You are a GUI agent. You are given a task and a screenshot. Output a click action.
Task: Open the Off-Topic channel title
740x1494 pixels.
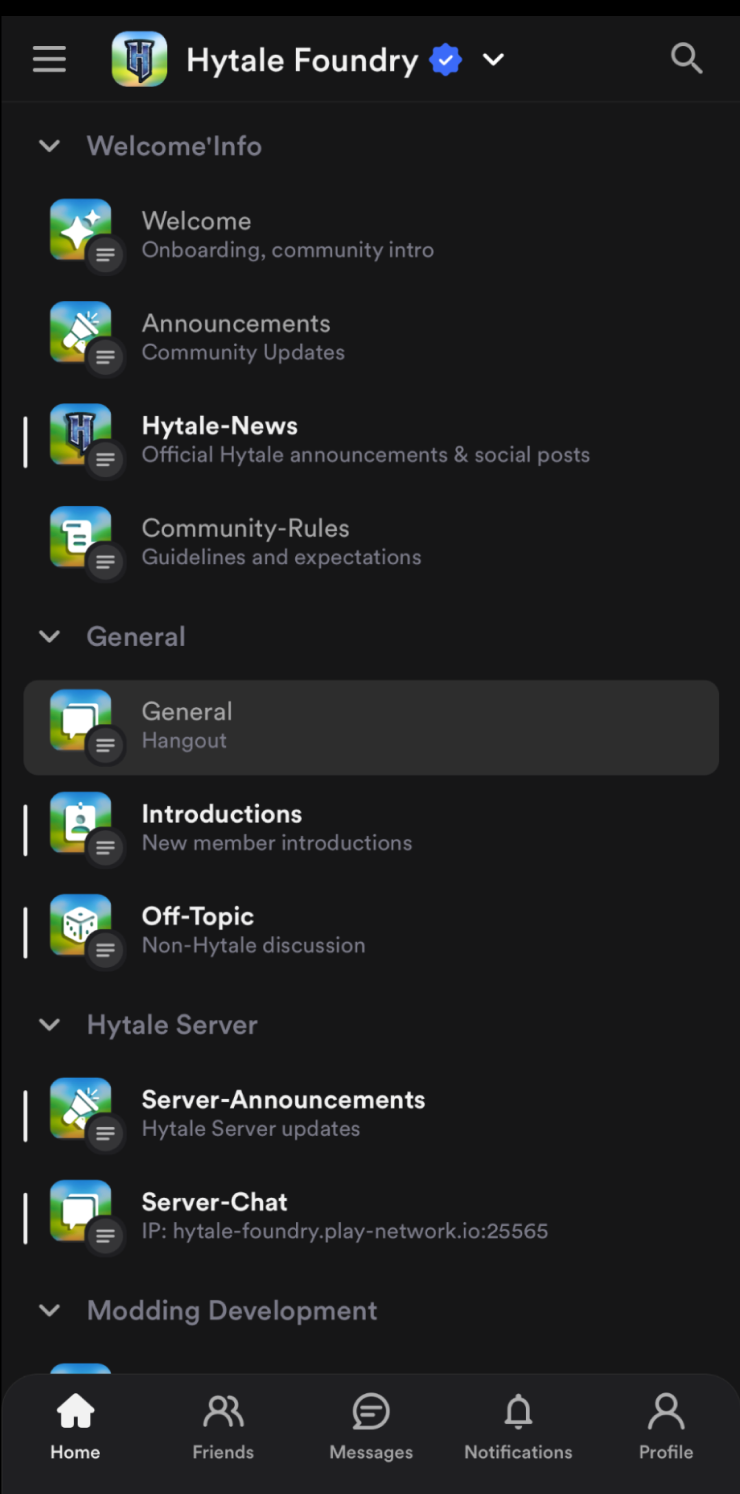tap(198, 916)
